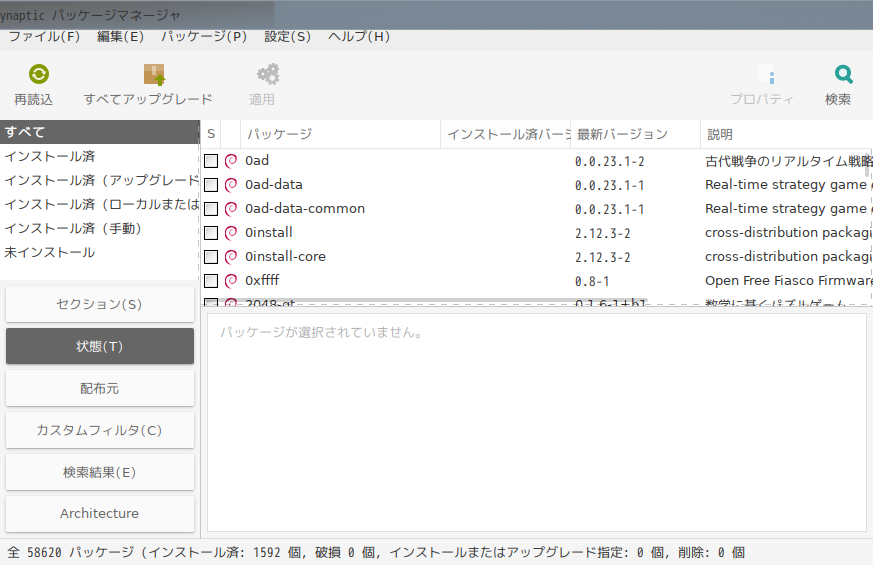This screenshot has height=565, width=873.
Task: Select the 0xffff package name
Action: click(x=262, y=281)
